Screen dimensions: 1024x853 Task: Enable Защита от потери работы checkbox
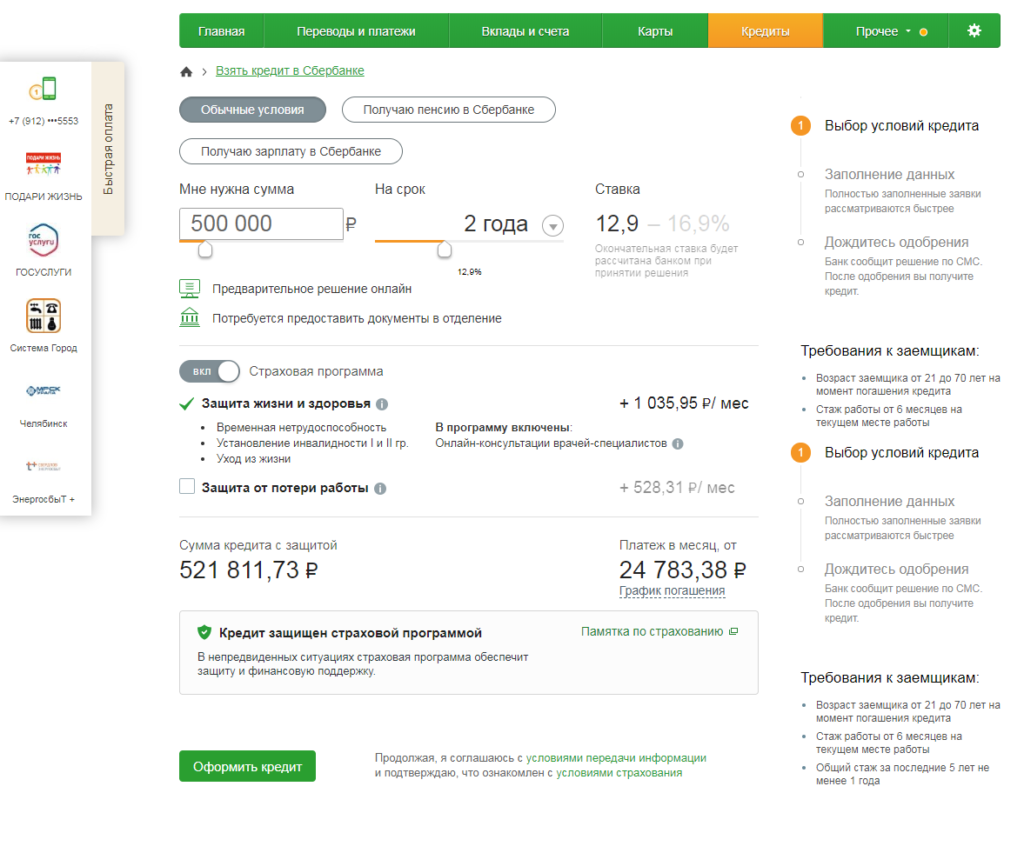[x=187, y=487]
